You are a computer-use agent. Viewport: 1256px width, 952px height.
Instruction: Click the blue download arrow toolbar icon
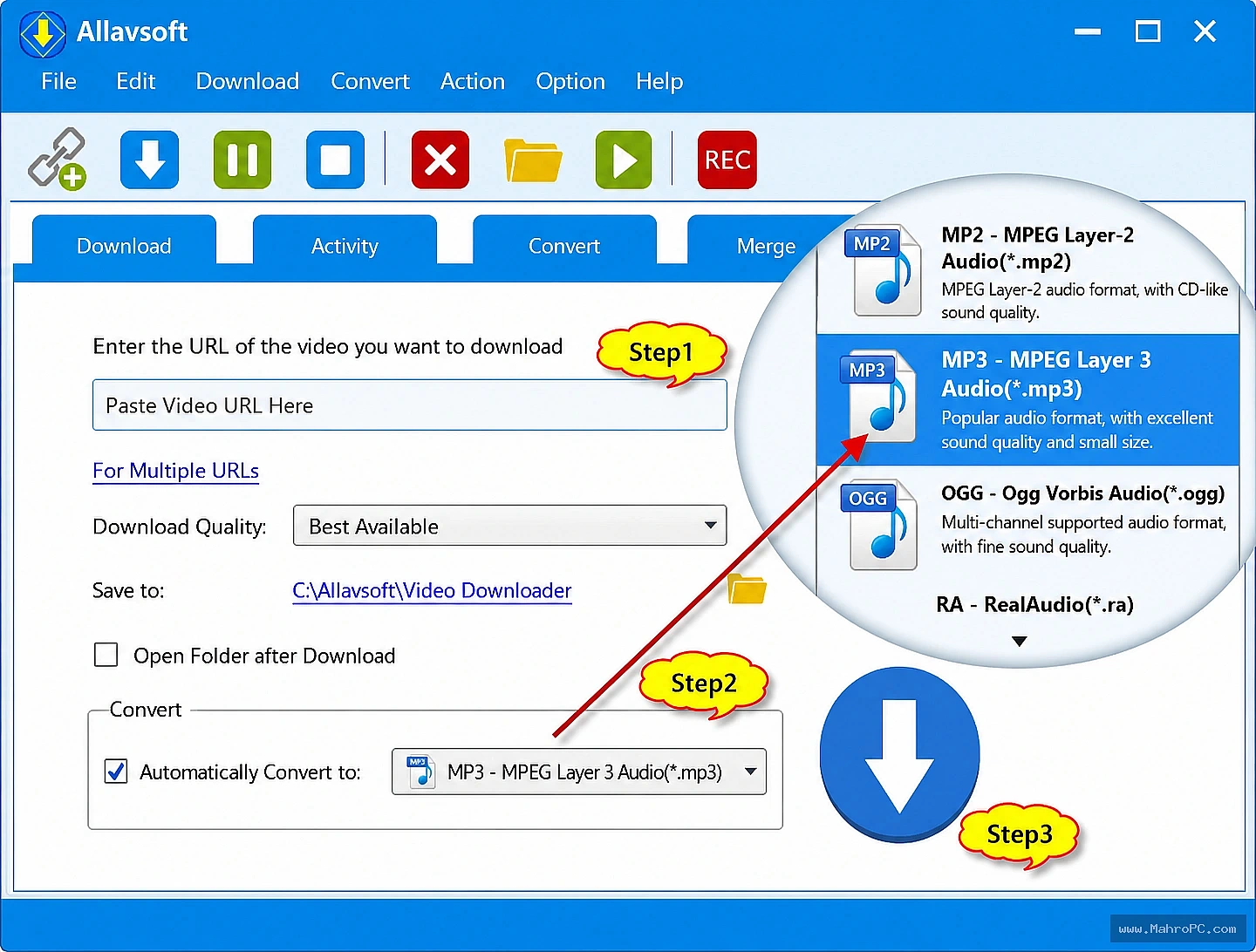pos(149,160)
